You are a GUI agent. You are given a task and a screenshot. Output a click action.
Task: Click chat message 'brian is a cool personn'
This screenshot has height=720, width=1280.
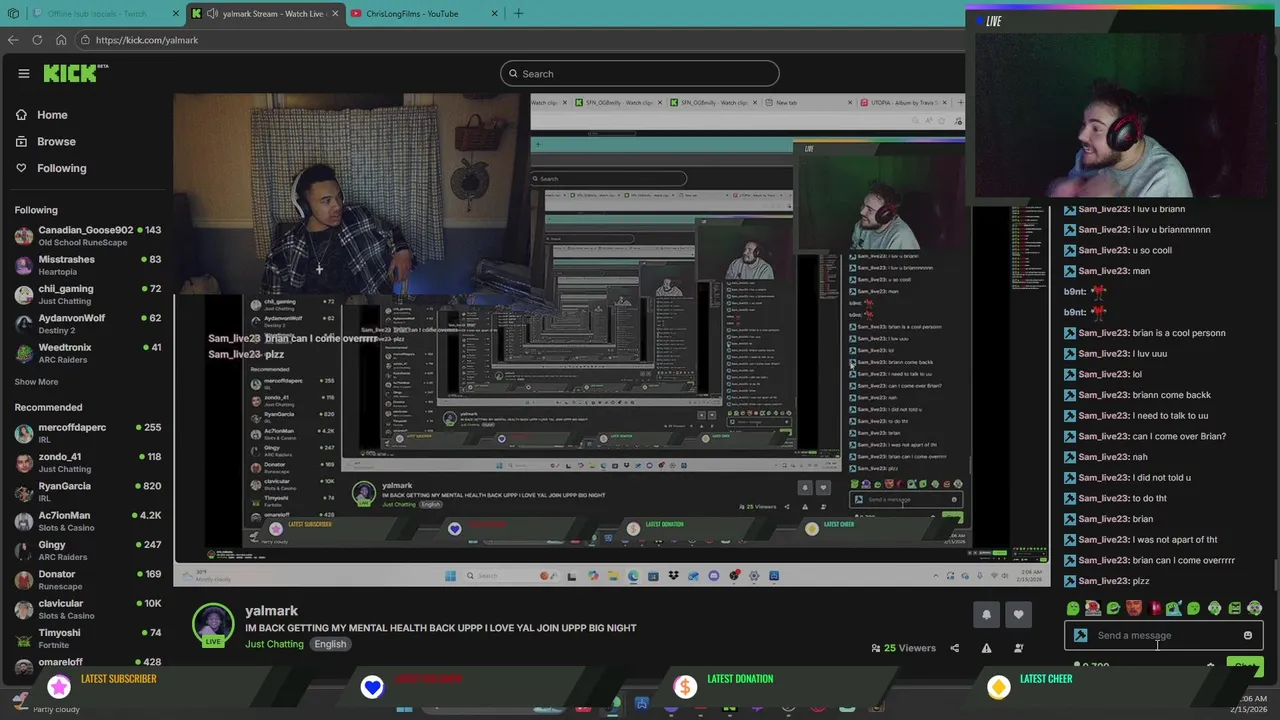[x=1179, y=333]
